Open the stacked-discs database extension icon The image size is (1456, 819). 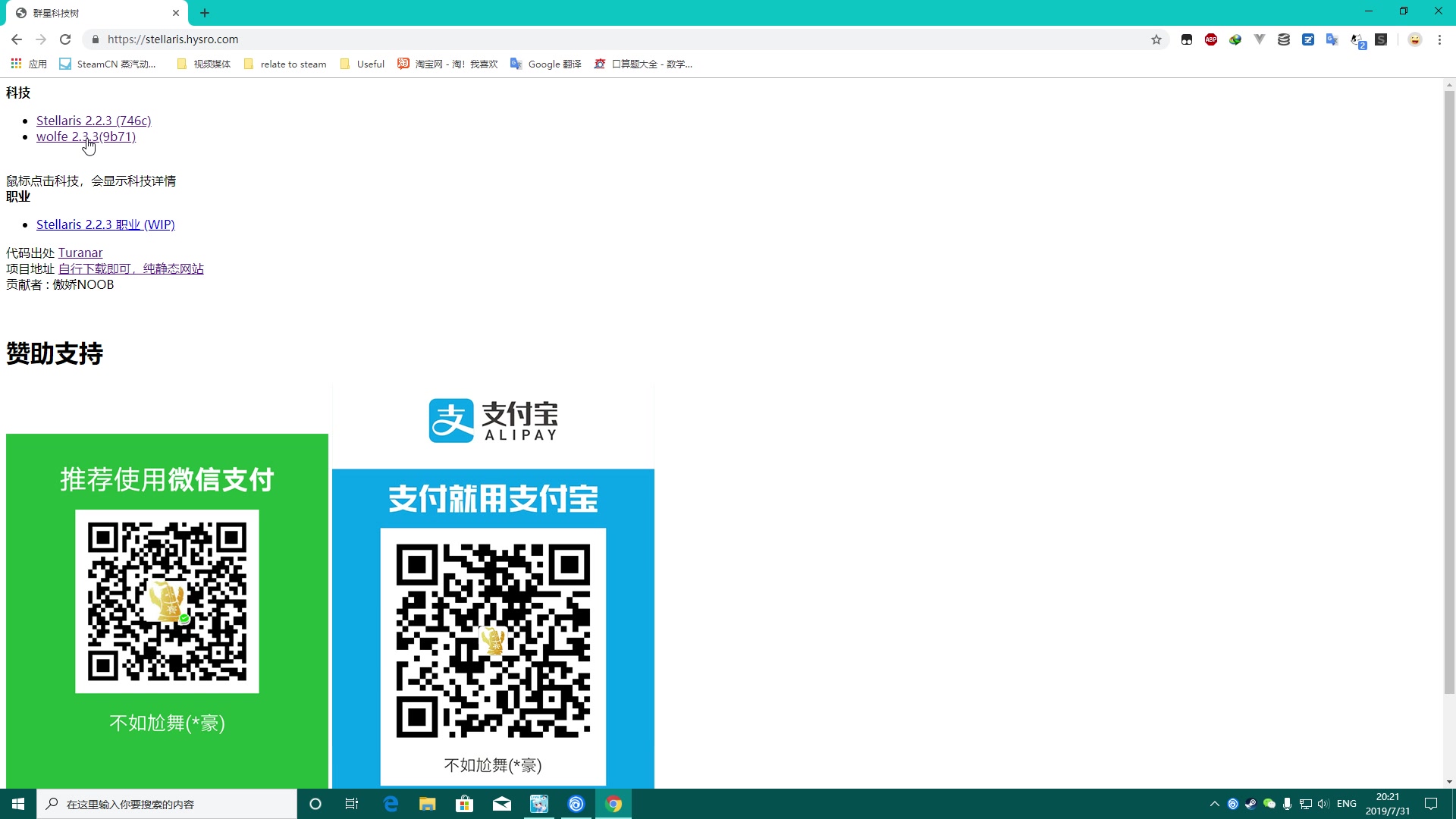(1284, 39)
